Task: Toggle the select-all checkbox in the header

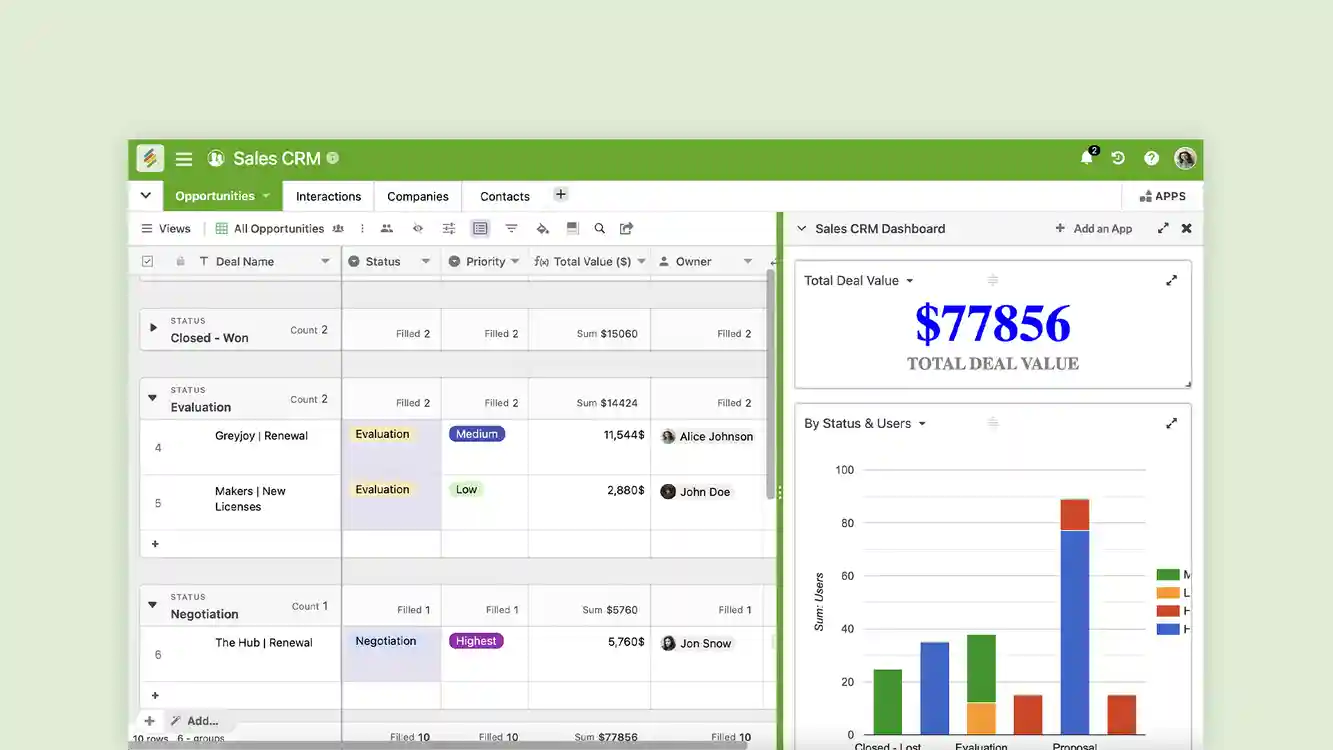Action: coord(147,260)
